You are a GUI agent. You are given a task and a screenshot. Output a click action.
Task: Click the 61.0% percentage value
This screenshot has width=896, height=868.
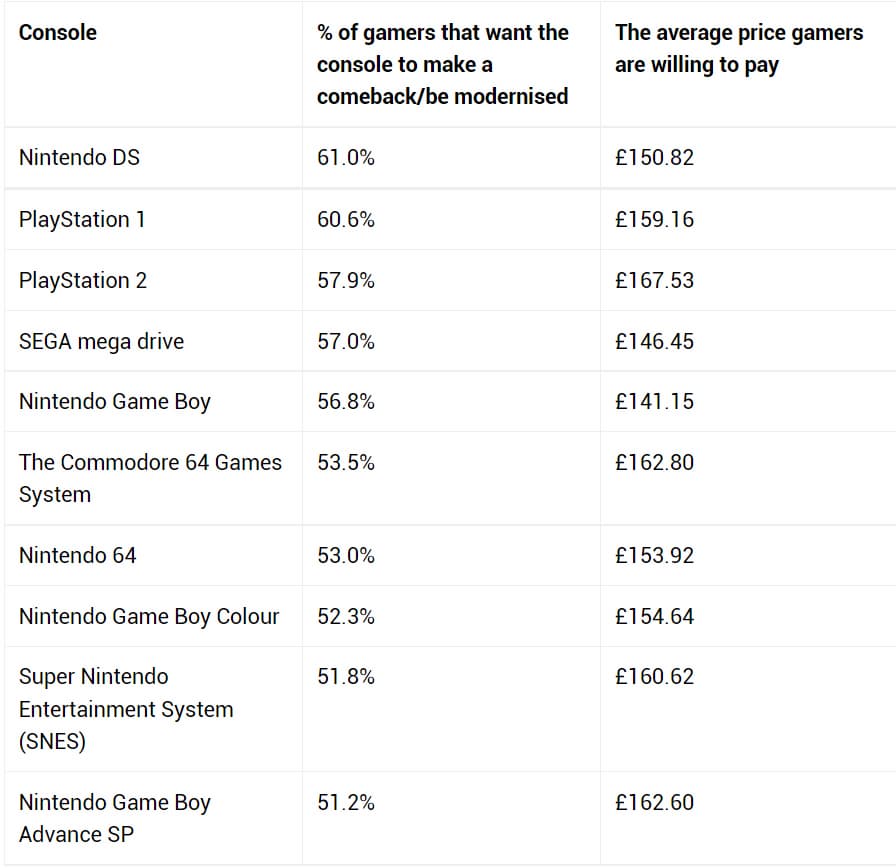point(346,158)
